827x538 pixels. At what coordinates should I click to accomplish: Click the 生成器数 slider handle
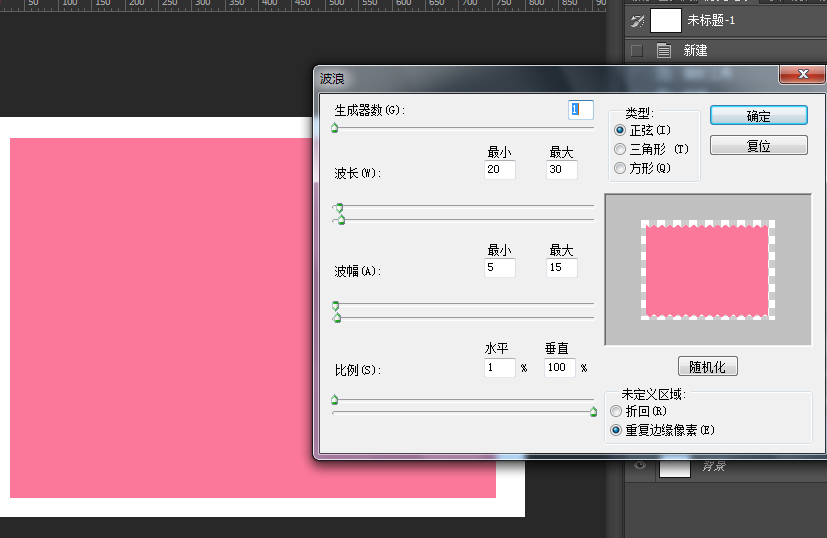click(334, 128)
